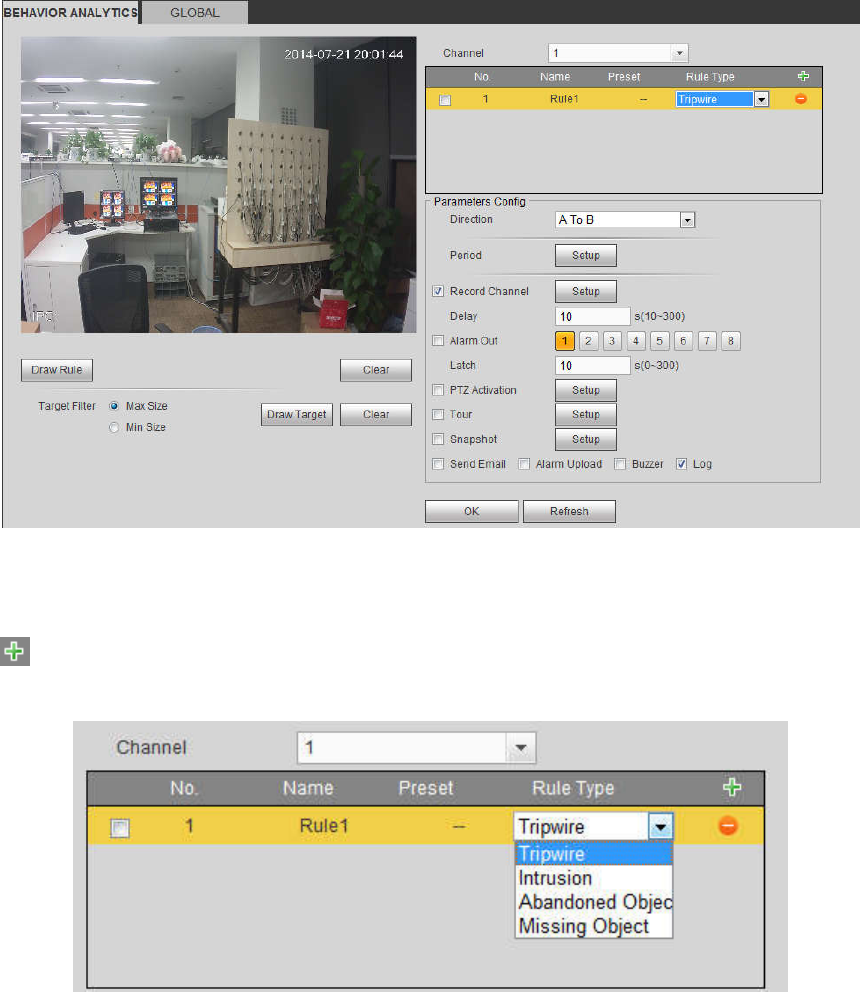
Task: Click the Rule1 name cell in top table
Action: (564, 99)
